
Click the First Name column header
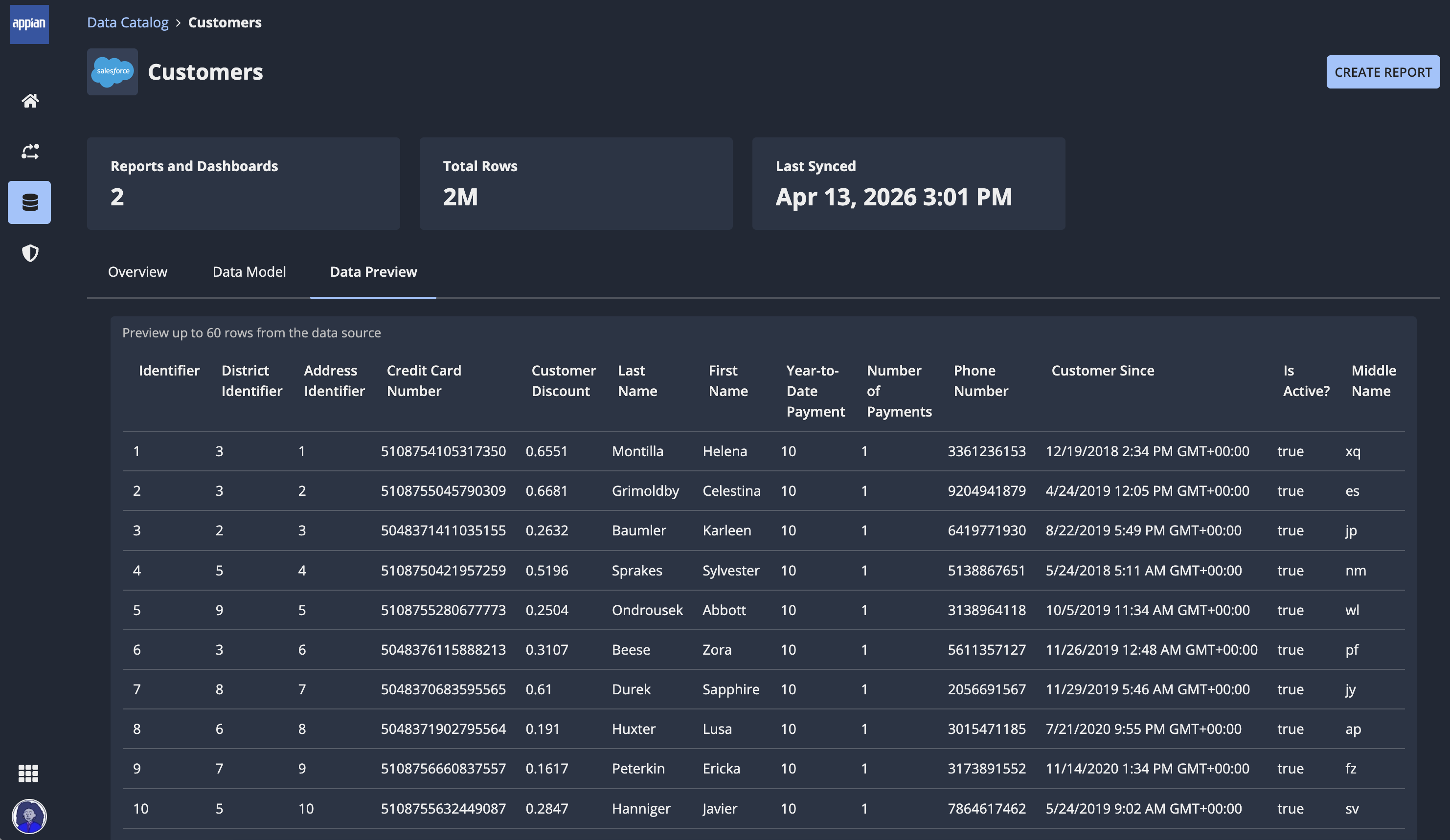tap(728, 380)
